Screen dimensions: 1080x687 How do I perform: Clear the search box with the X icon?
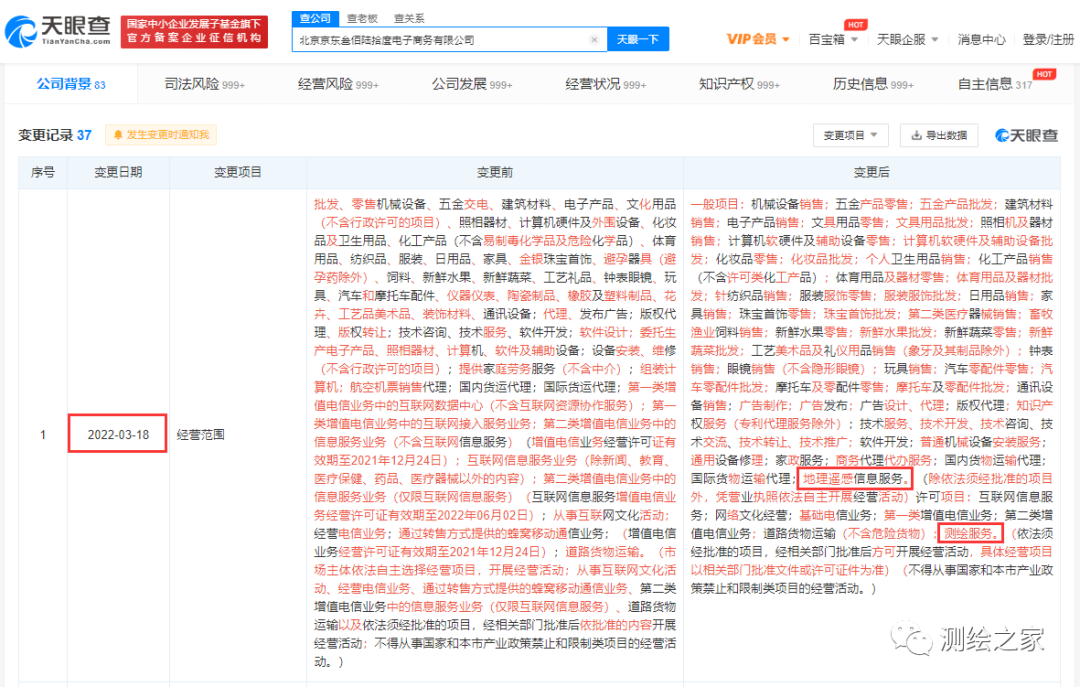click(x=594, y=40)
